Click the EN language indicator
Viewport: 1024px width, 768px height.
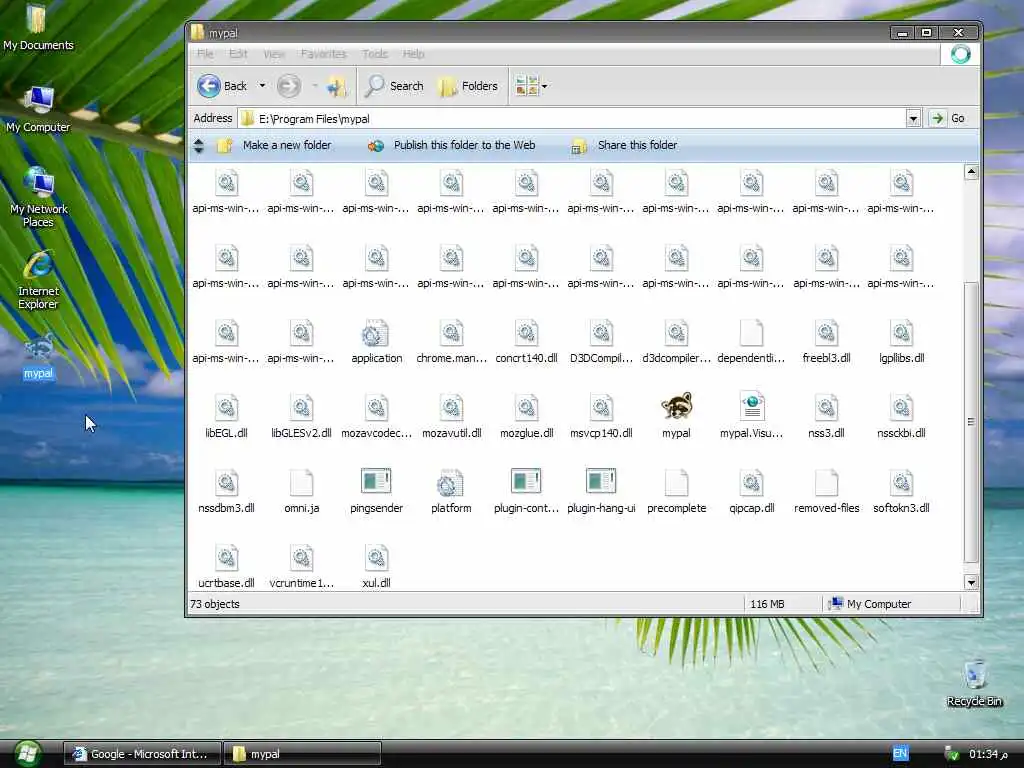point(900,753)
